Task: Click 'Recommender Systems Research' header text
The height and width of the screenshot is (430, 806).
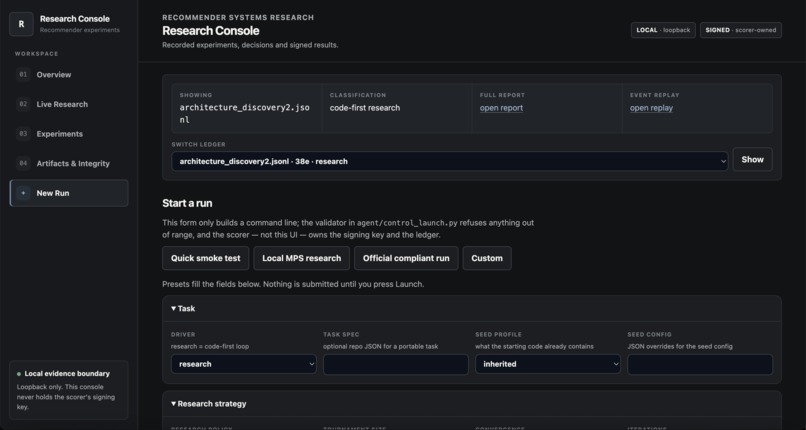Action: (238, 17)
